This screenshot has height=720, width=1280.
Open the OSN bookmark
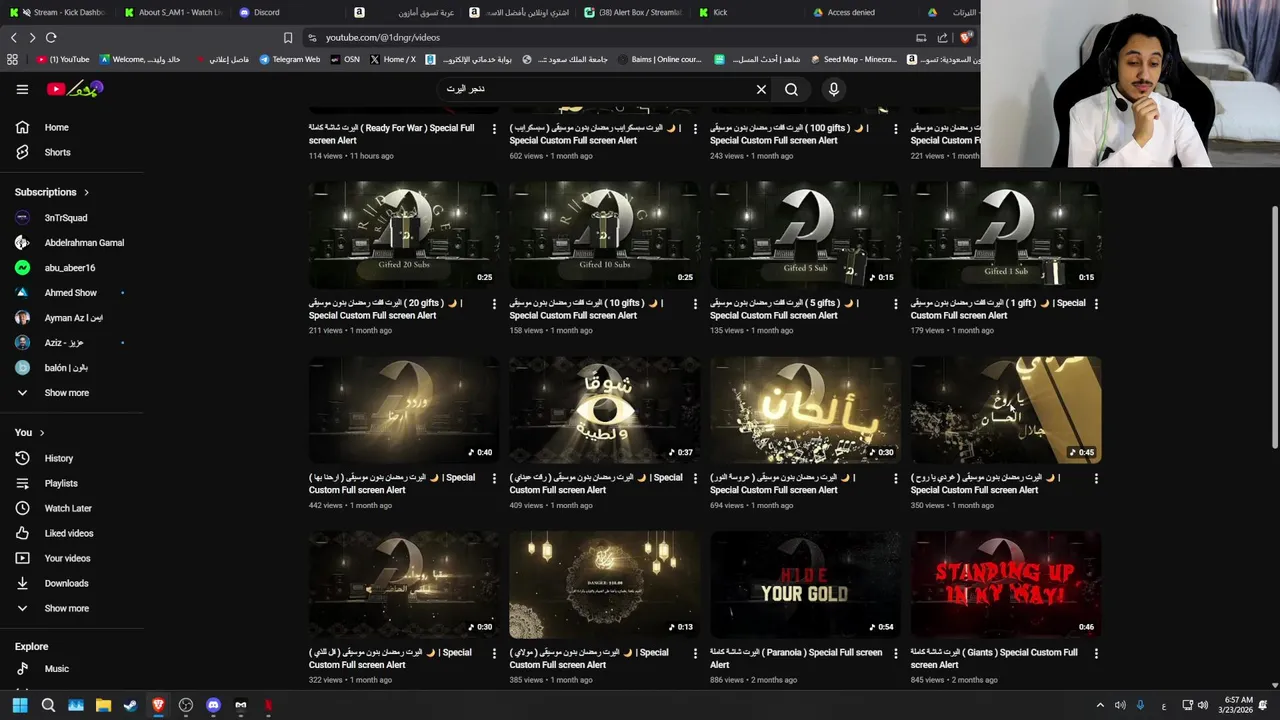(345, 59)
